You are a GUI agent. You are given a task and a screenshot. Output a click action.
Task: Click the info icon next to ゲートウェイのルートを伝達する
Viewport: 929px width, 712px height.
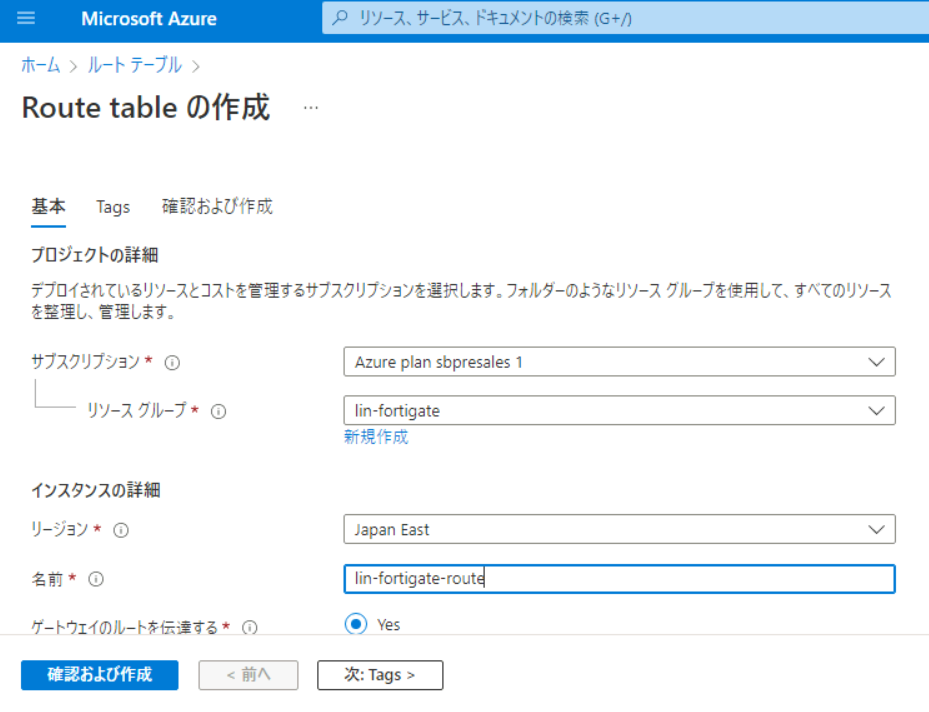coord(250,628)
